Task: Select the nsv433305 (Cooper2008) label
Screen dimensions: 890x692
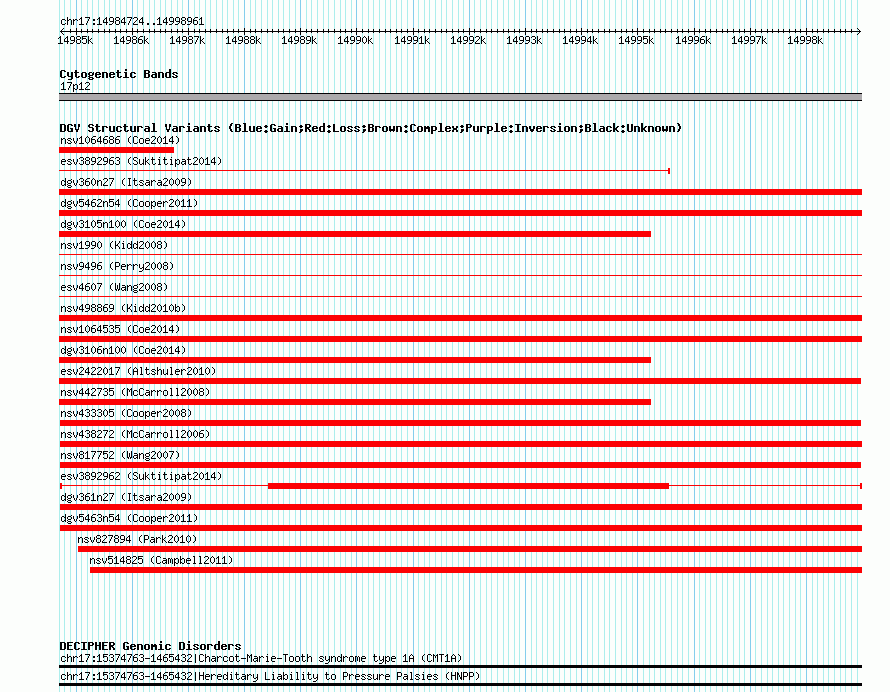Action: pos(126,413)
